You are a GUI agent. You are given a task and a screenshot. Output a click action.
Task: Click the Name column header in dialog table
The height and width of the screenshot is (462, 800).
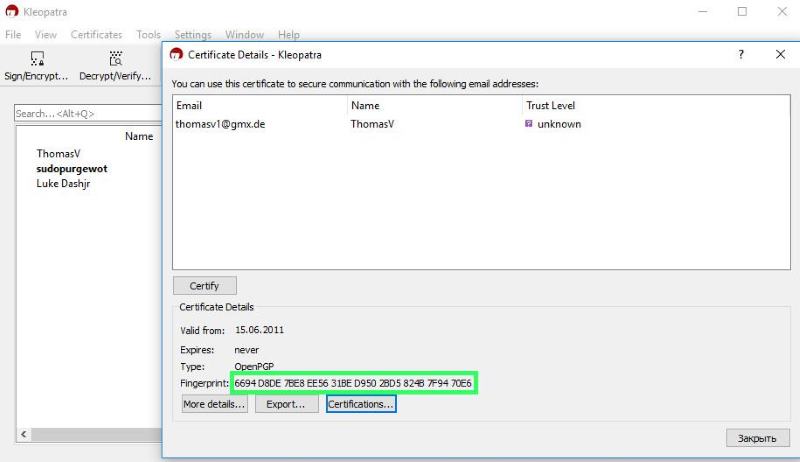coord(365,106)
